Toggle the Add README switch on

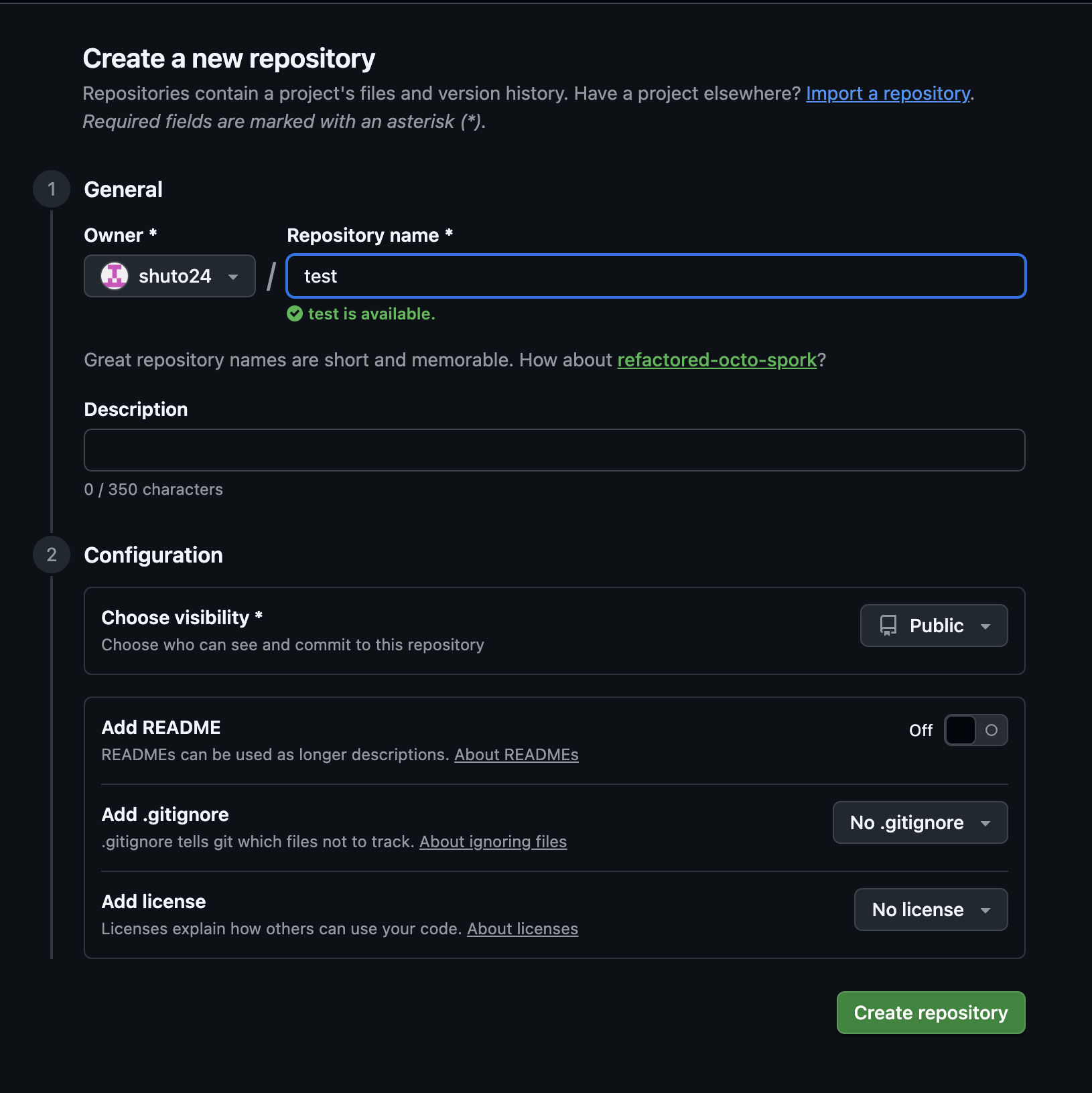pos(975,730)
